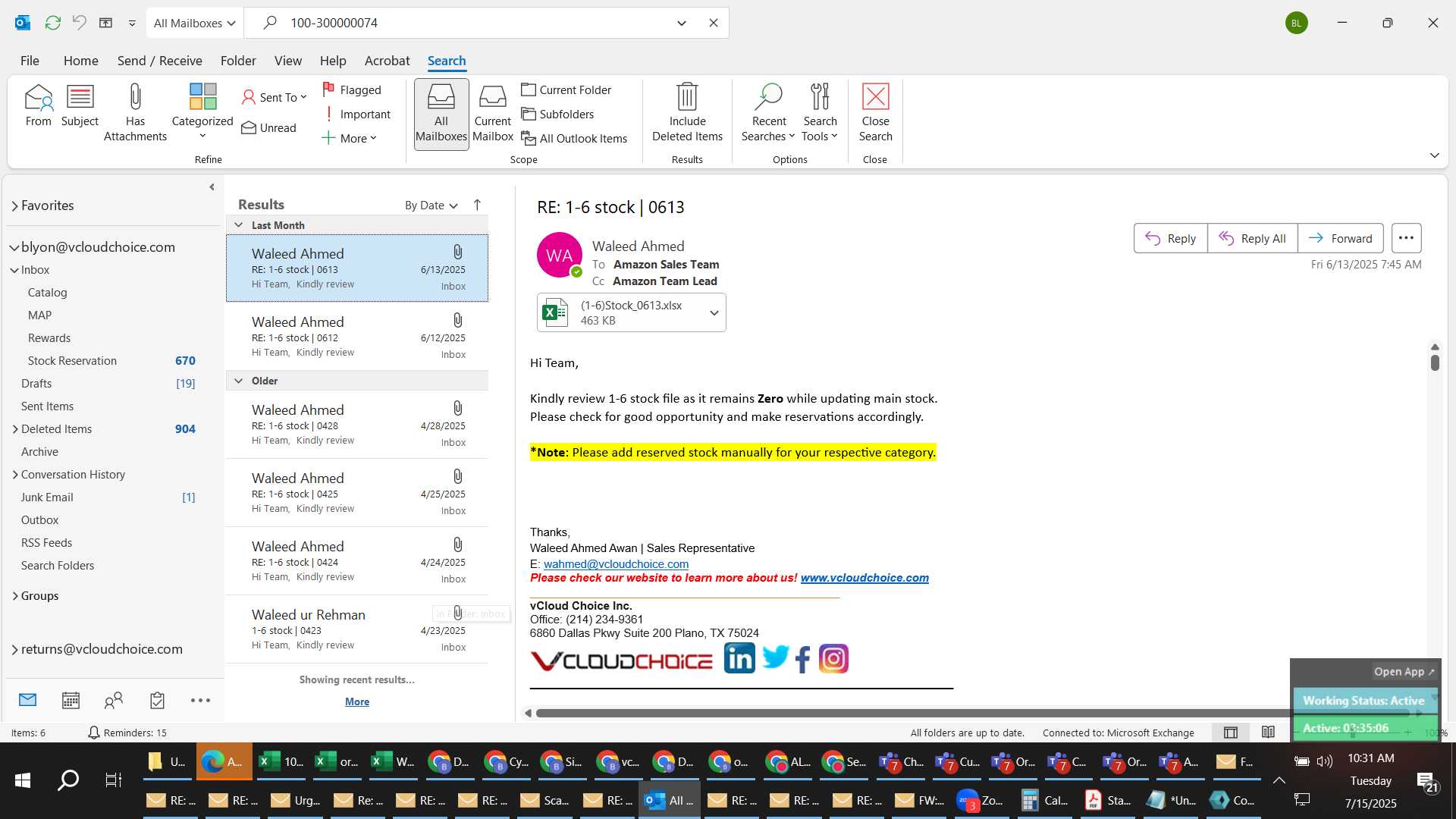
Task: Open the All Mailboxes scope dropdown
Action: click(195, 23)
